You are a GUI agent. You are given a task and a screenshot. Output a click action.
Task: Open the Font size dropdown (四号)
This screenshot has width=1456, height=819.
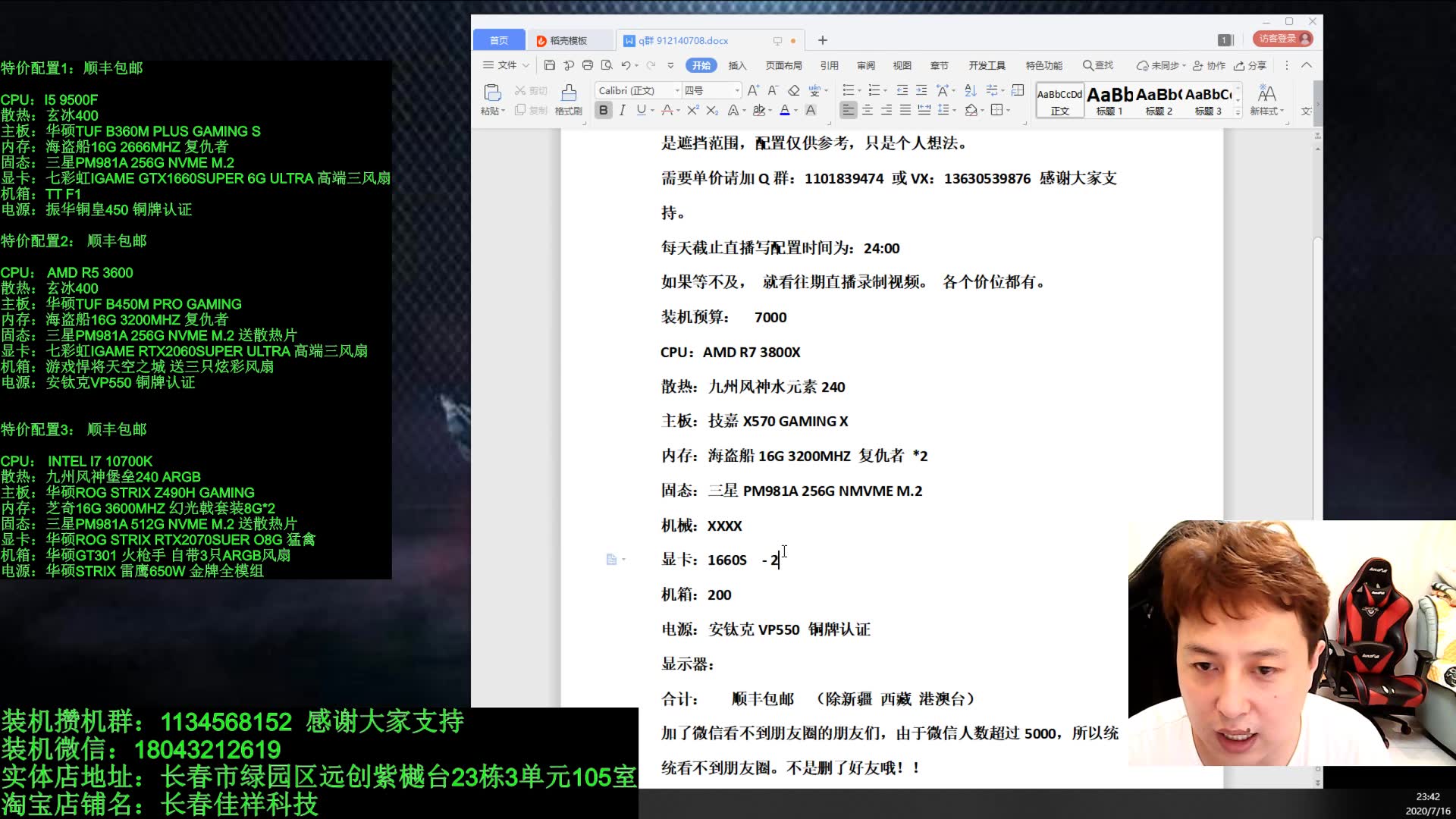(x=736, y=90)
